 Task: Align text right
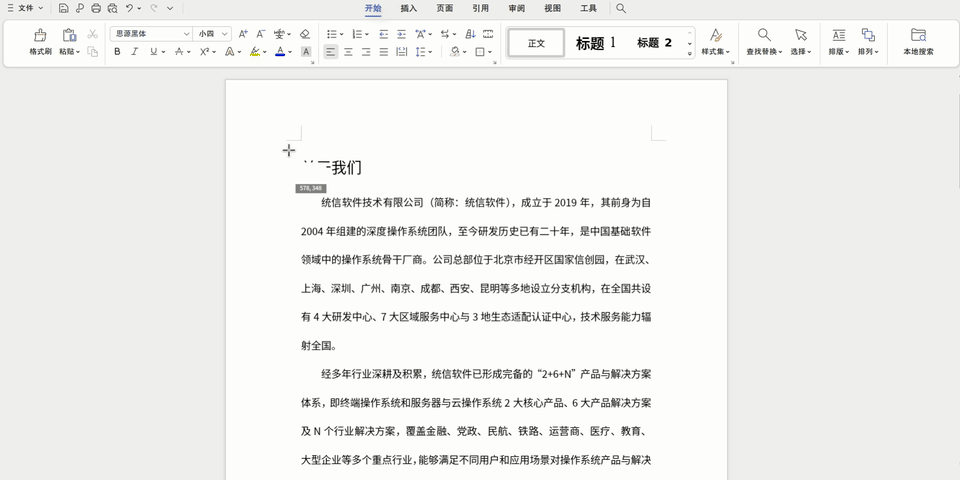[x=366, y=52]
